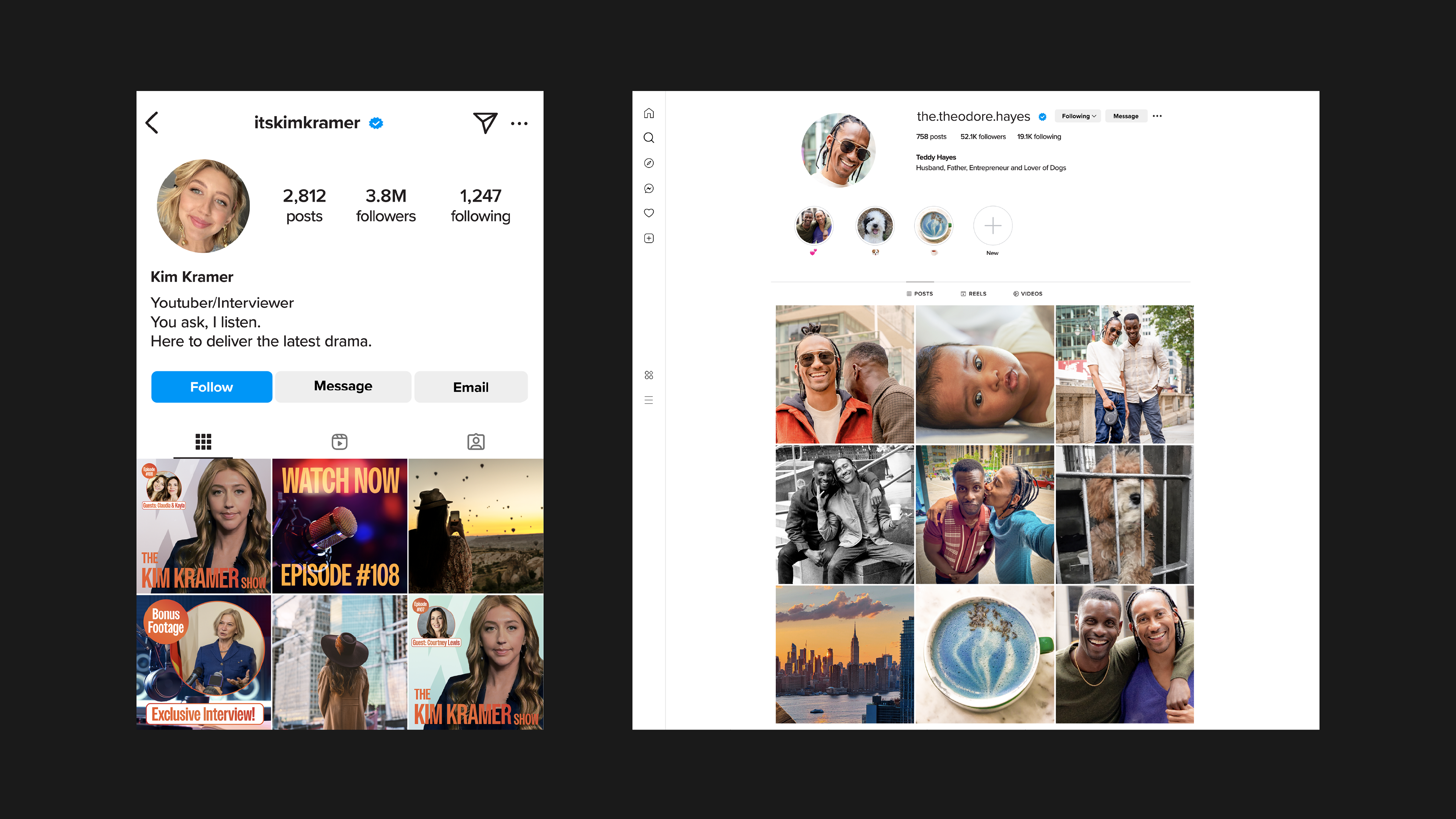The height and width of the screenshot is (819, 1456).
Task: Click the Home icon in the sidebar
Action: coord(649,114)
